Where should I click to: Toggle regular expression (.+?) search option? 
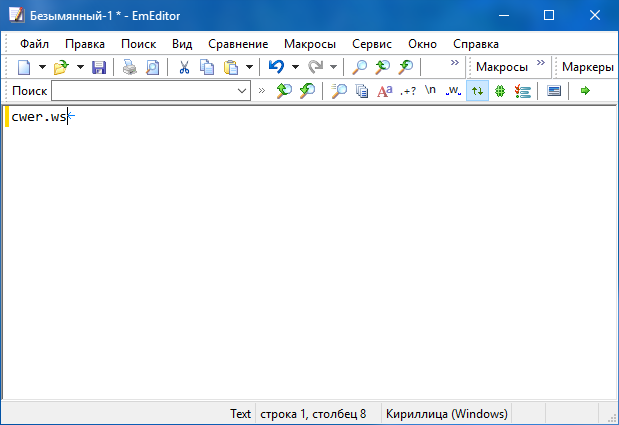(x=408, y=91)
